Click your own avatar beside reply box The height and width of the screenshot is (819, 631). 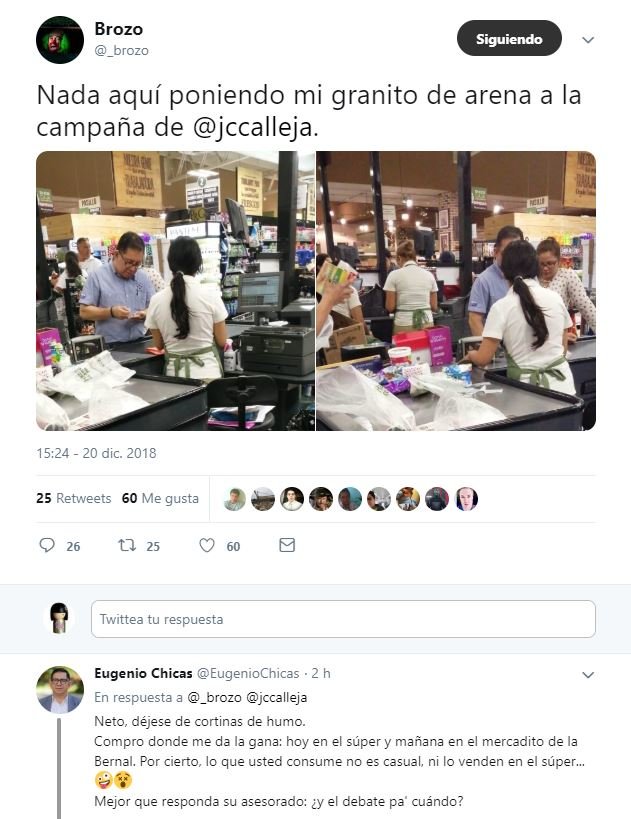[59, 618]
